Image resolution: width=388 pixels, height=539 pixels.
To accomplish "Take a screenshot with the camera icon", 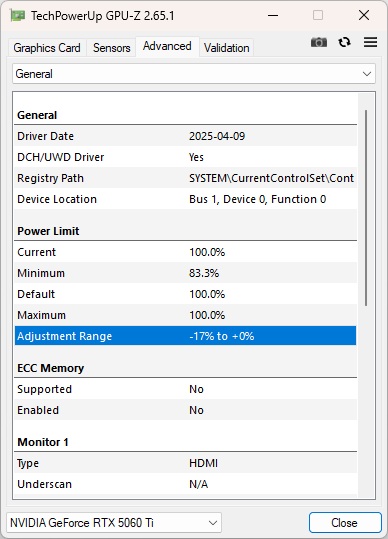I will pyautogui.click(x=319, y=42).
